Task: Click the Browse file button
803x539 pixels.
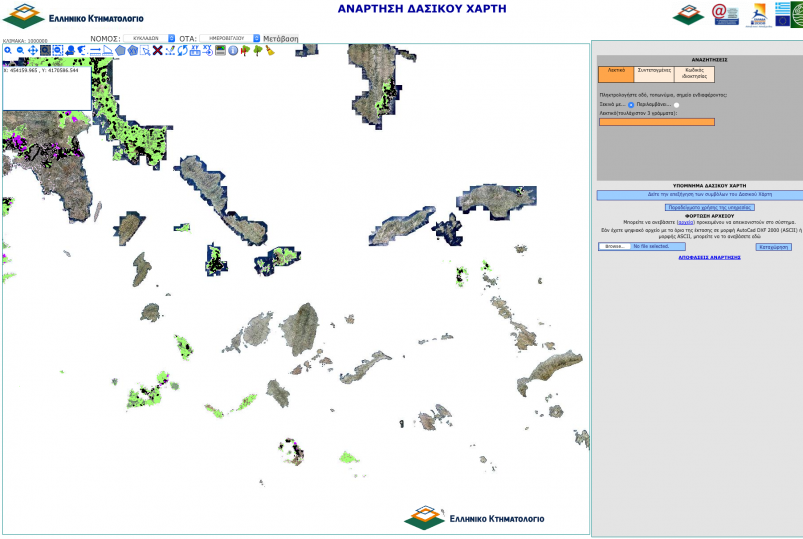Action: point(614,246)
